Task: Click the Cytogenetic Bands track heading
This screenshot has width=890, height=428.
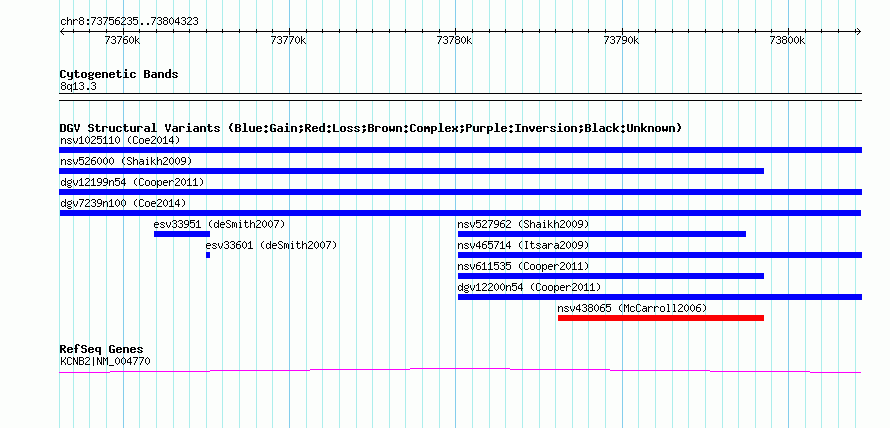Action: [x=119, y=74]
